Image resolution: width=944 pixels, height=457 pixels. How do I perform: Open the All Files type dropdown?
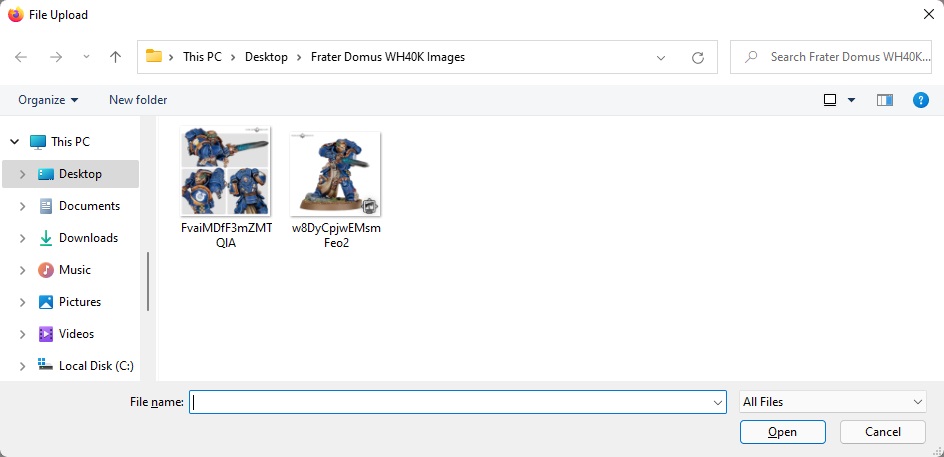[832, 402]
